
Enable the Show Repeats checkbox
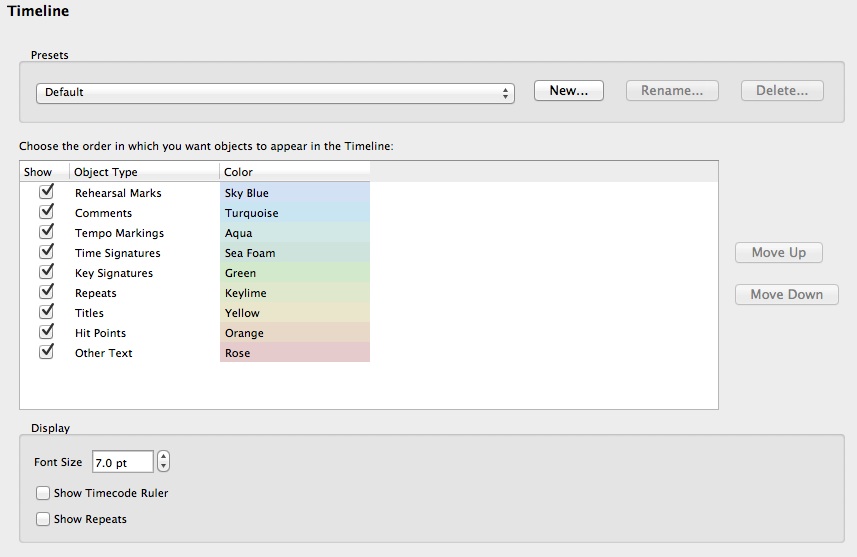[43, 519]
